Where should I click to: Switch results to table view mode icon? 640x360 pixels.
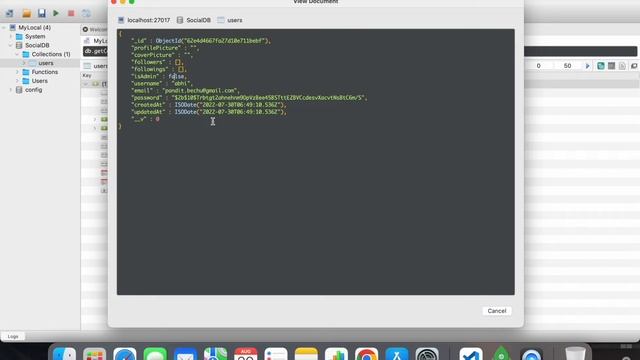click(x=611, y=66)
